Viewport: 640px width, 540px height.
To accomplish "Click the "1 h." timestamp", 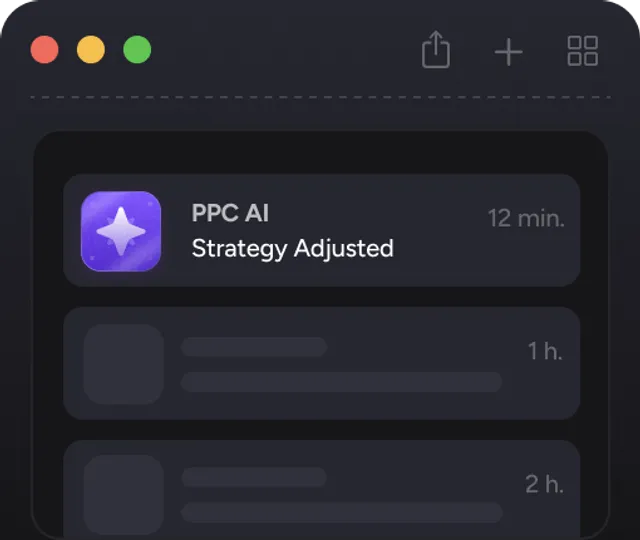I will tap(545, 351).
